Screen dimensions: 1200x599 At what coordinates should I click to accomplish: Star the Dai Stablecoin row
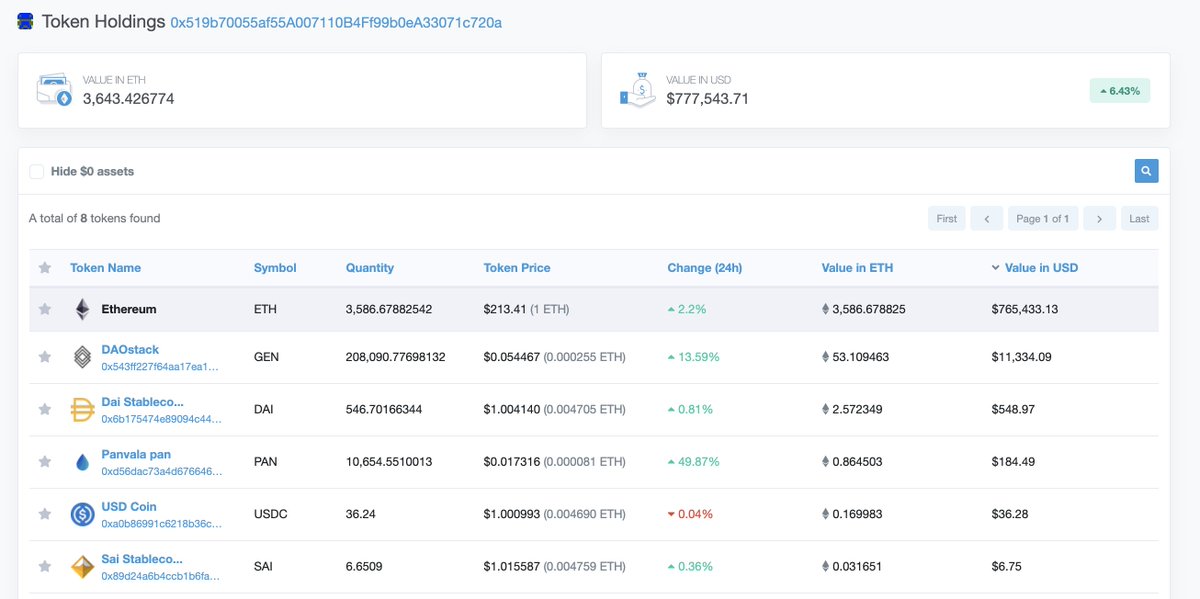click(x=45, y=409)
